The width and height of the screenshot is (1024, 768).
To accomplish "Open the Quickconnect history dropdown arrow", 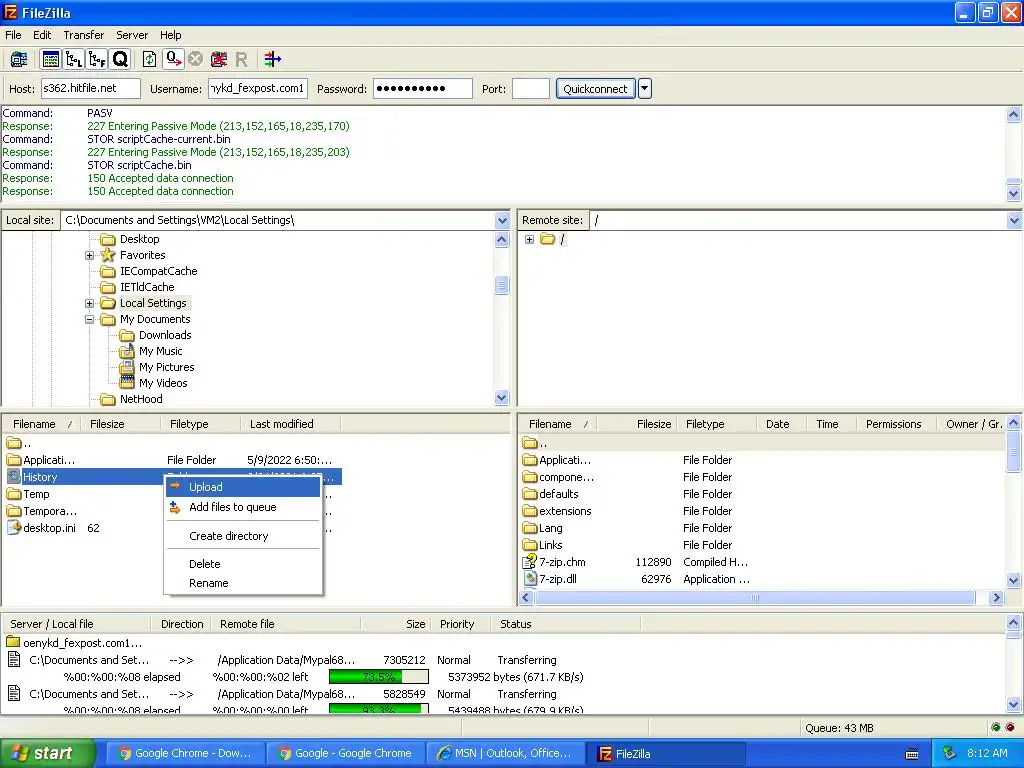I will (x=645, y=88).
